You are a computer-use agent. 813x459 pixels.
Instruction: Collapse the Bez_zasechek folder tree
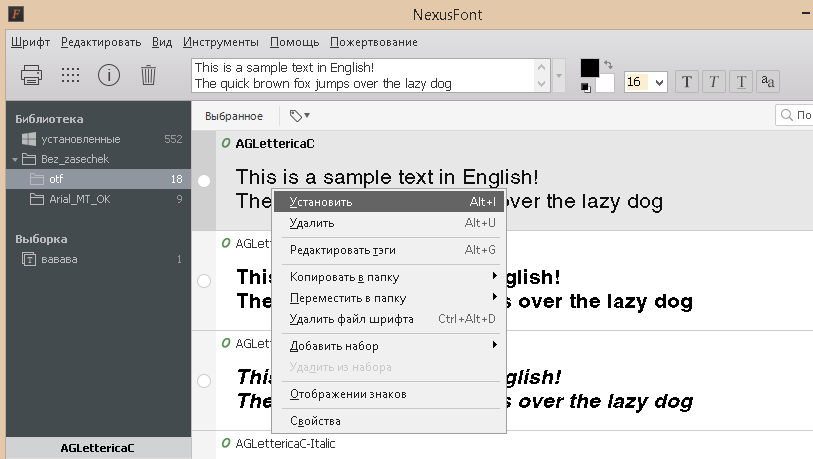coord(16,159)
